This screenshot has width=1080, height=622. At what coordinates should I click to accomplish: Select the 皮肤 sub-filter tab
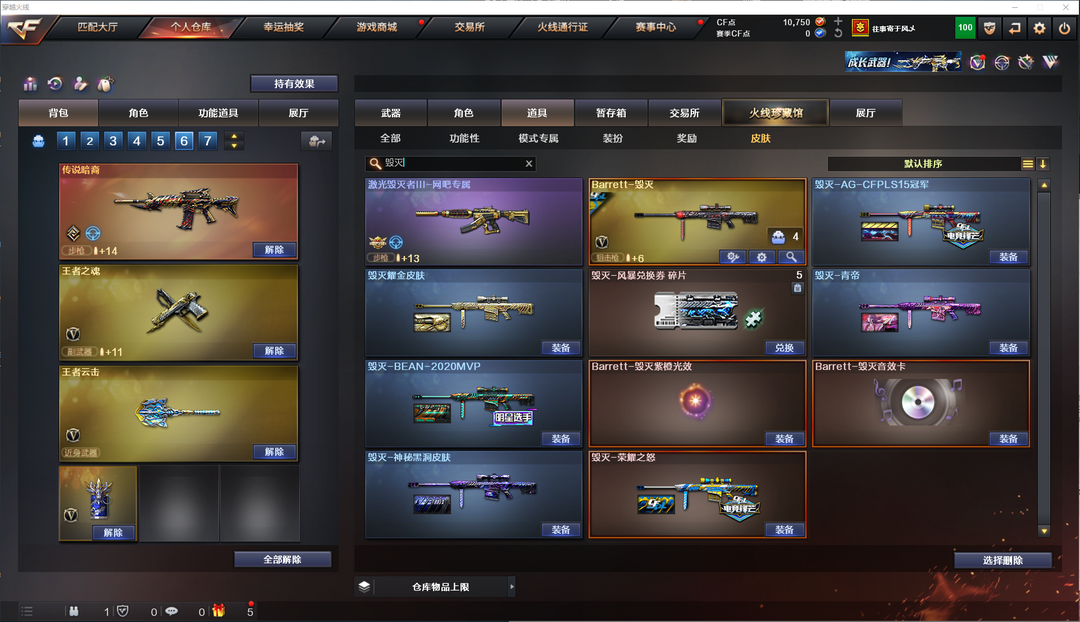click(x=760, y=138)
